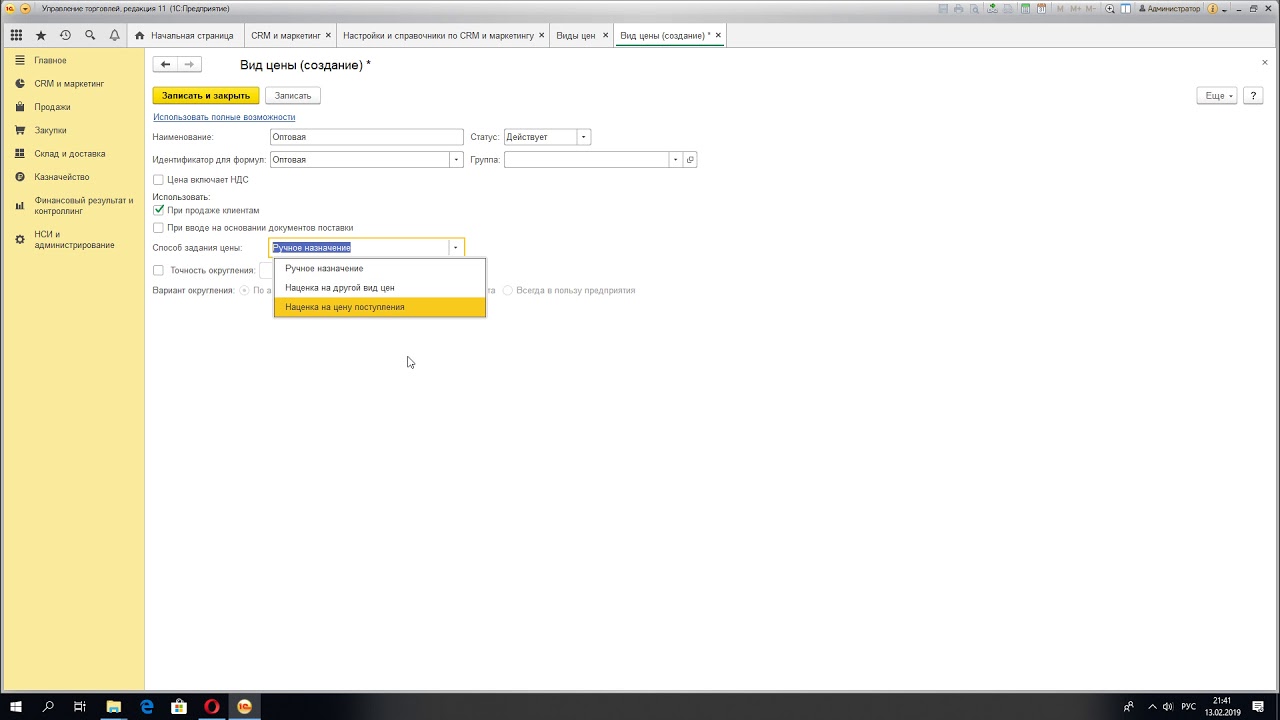Open Microsoft Edge from the taskbar
1280x720 pixels.
147,706
